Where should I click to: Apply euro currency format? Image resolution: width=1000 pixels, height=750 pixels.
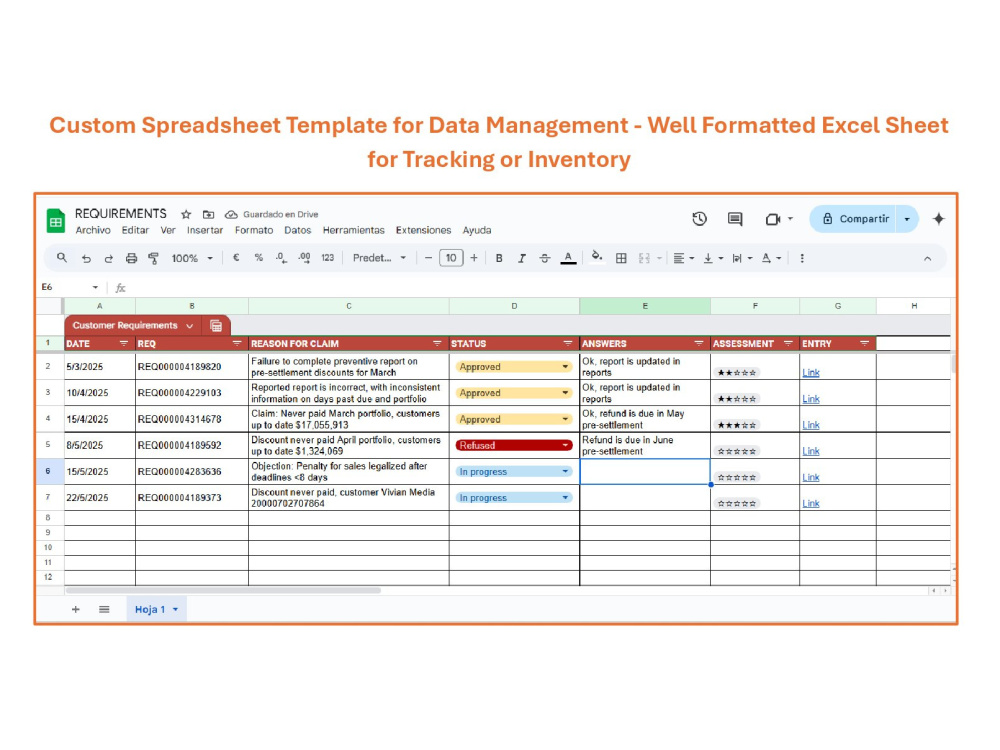click(x=236, y=258)
